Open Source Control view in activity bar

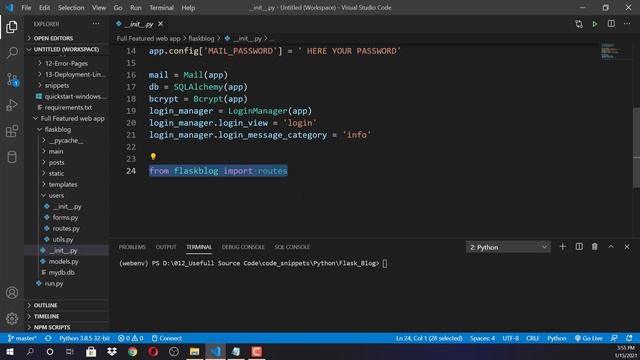pos(12,79)
